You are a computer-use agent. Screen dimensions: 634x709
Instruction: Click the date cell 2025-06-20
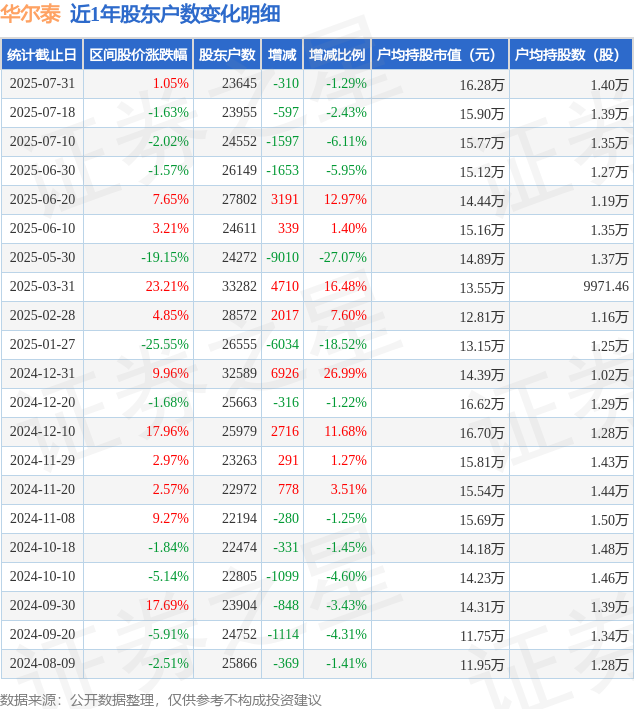tap(42, 199)
